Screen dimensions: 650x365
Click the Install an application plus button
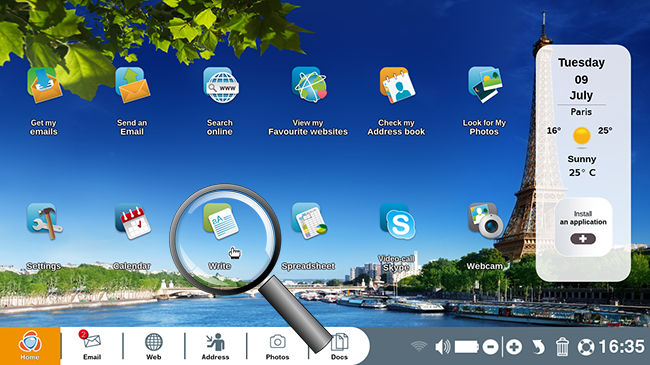coord(583,239)
